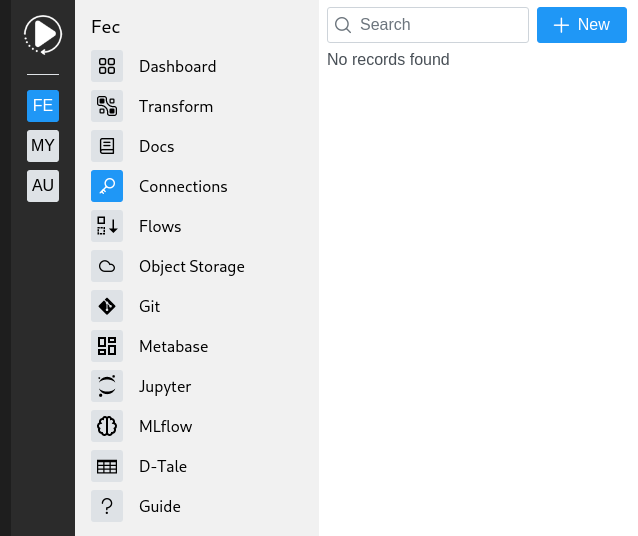The height and width of the screenshot is (536, 638).
Task: Click the Connections key icon
Action: pos(107,187)
